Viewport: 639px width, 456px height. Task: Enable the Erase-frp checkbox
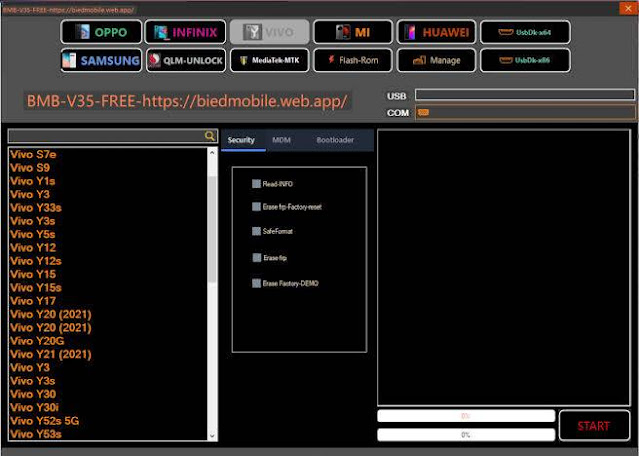pyautogui.click(x=257, y=258)
